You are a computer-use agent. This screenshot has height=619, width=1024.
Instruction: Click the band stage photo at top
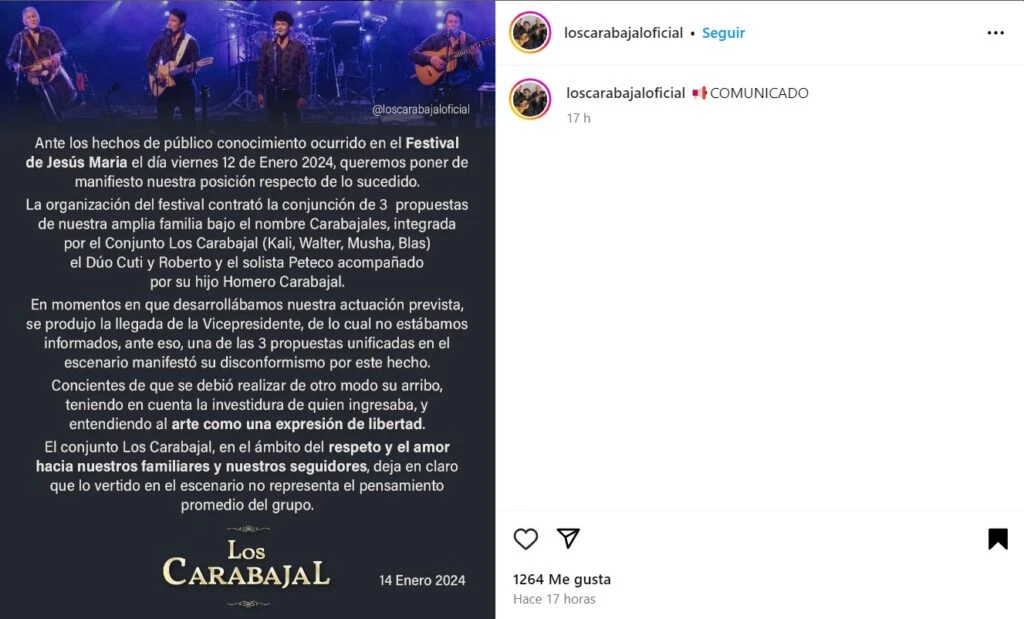(247, 60)
